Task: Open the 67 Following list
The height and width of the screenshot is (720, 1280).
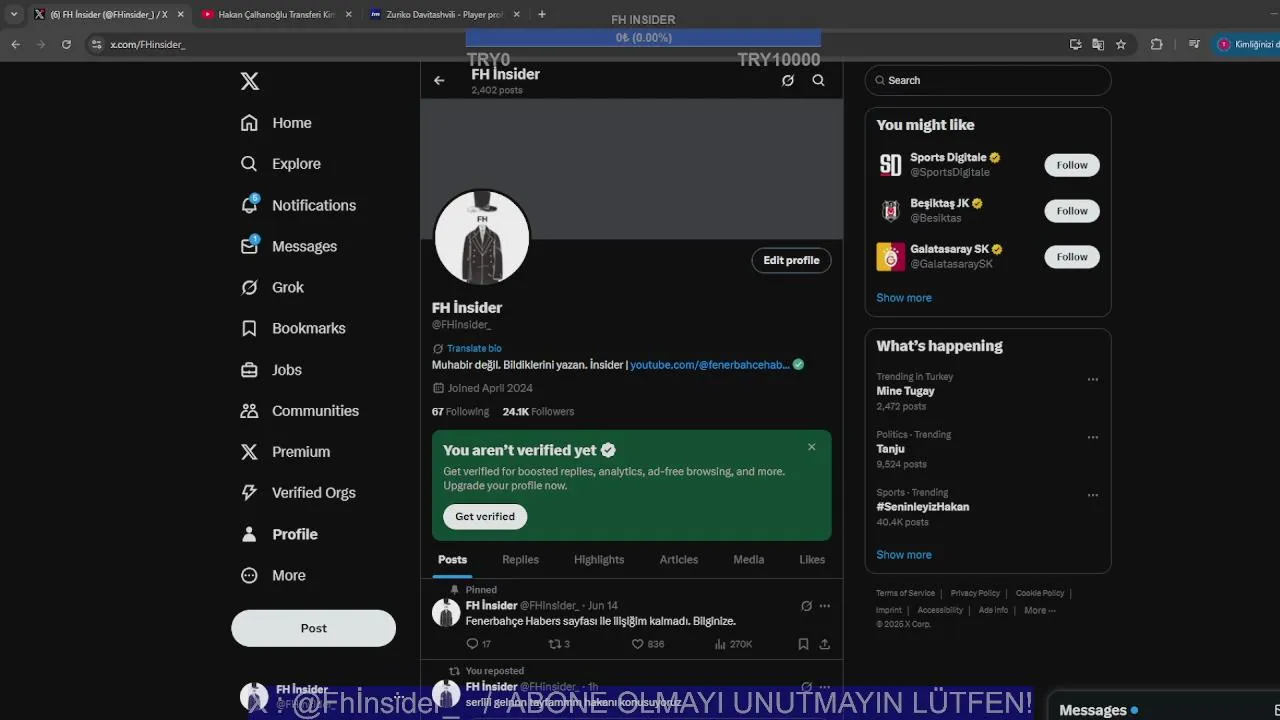Action: point(460,411)
